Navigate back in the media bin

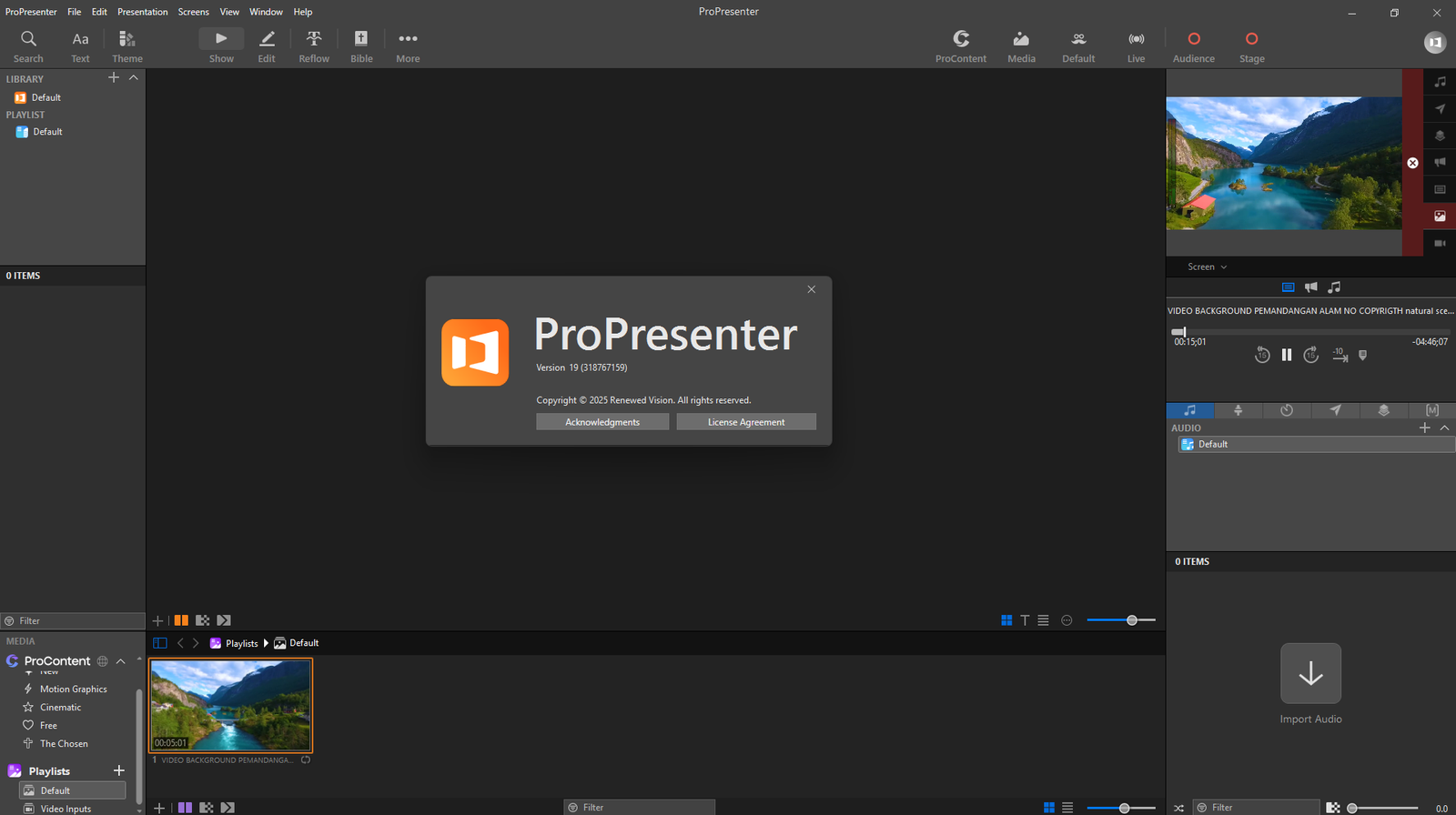click(x=180, y=643)
